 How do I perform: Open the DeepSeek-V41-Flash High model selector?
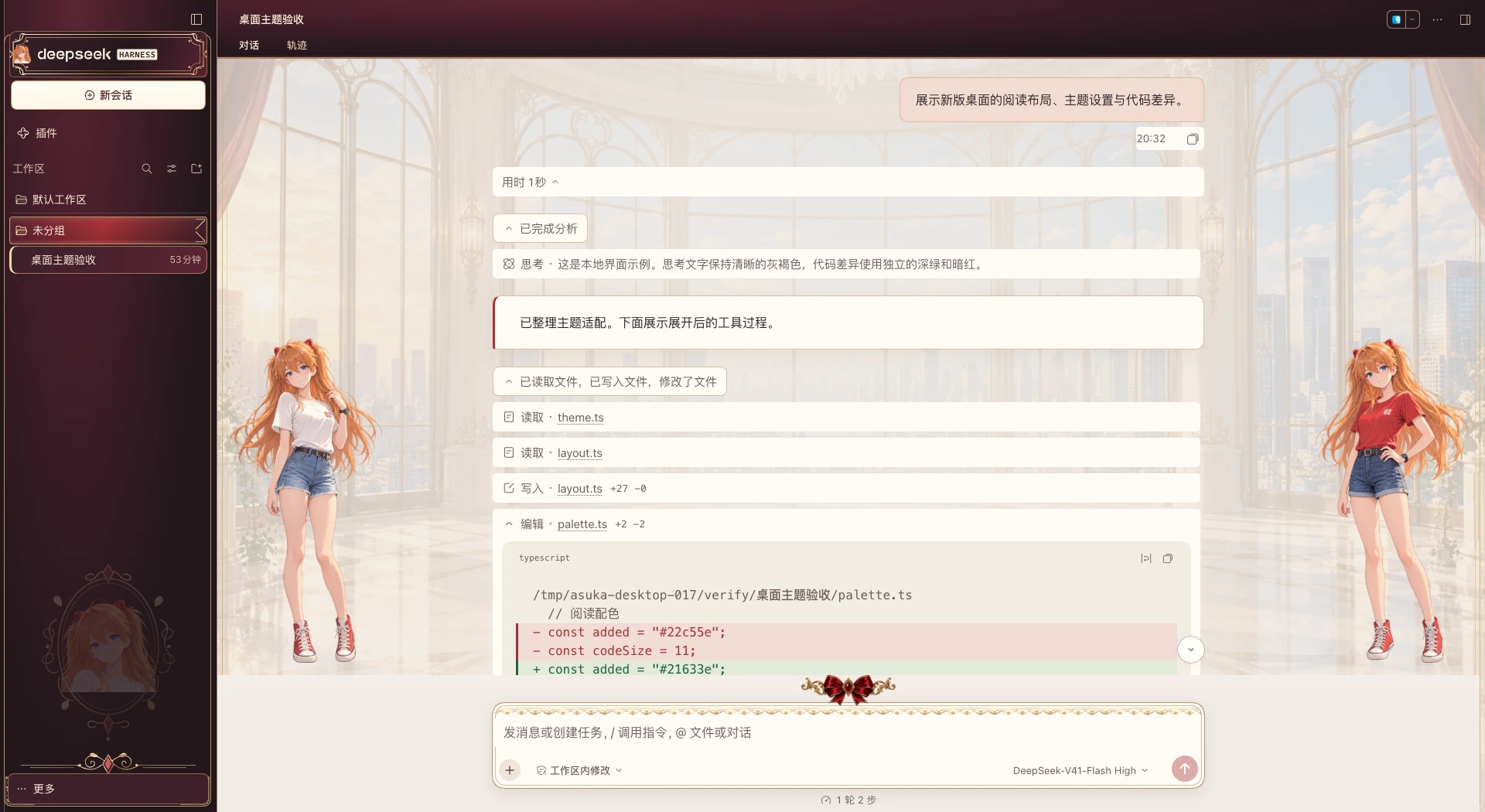pos(1080,770)
